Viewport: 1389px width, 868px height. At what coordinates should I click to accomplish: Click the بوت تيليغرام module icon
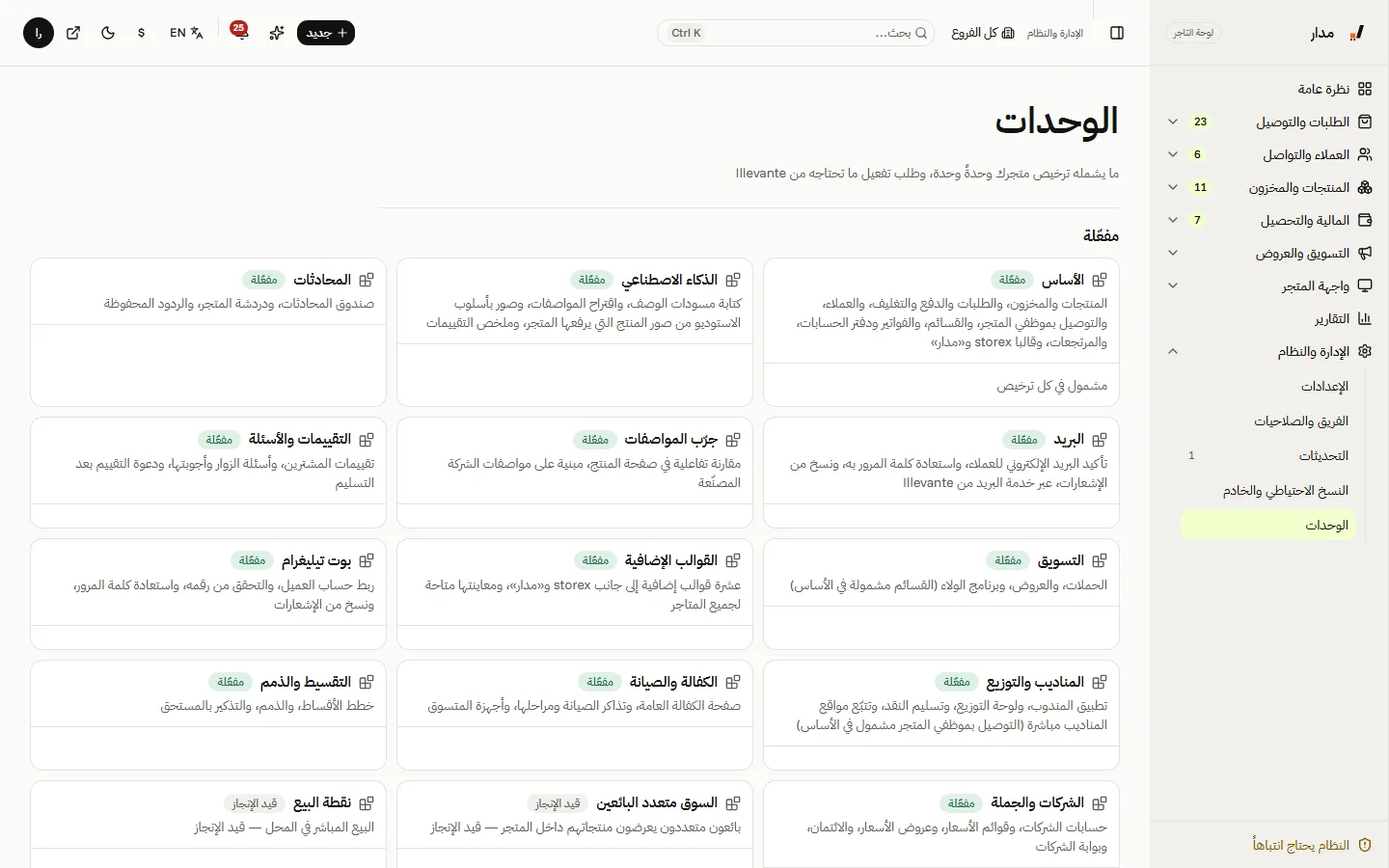click(367, 560)
